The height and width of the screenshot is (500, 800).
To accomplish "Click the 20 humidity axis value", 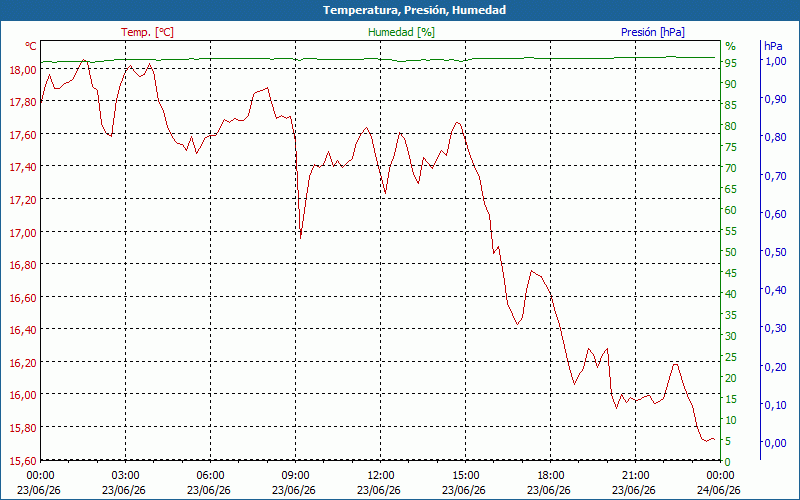I will click(731, 379).
